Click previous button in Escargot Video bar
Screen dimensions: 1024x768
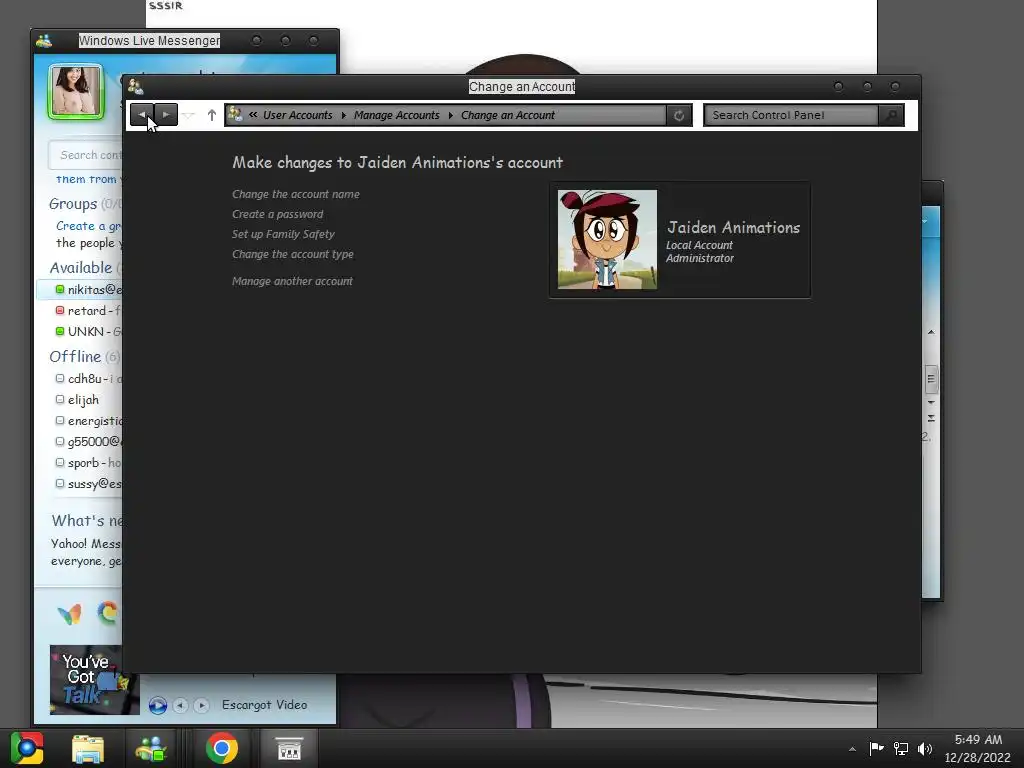coord(180,705)
